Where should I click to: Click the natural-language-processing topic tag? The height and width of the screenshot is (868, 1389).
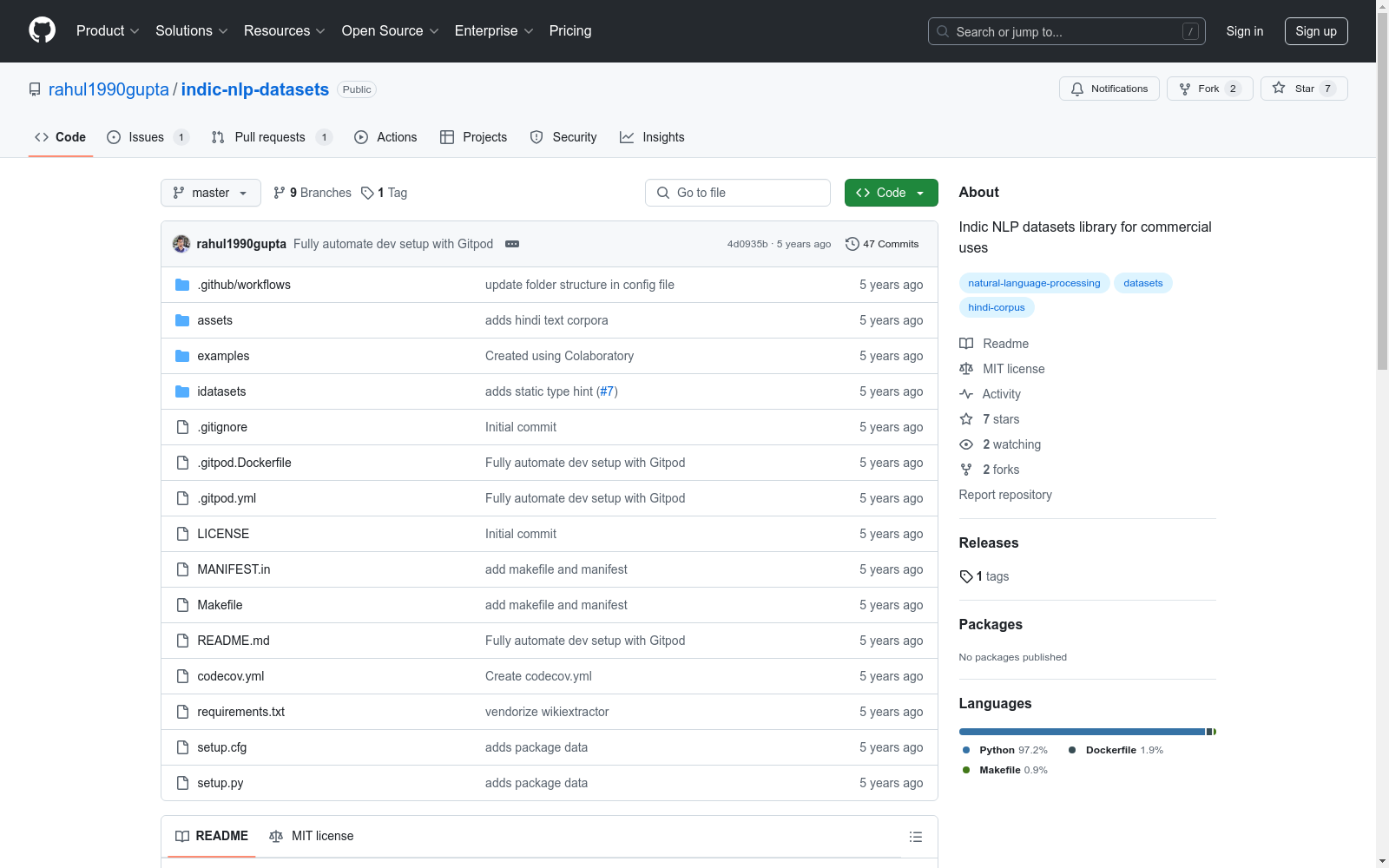click(x=1034, y=283)
